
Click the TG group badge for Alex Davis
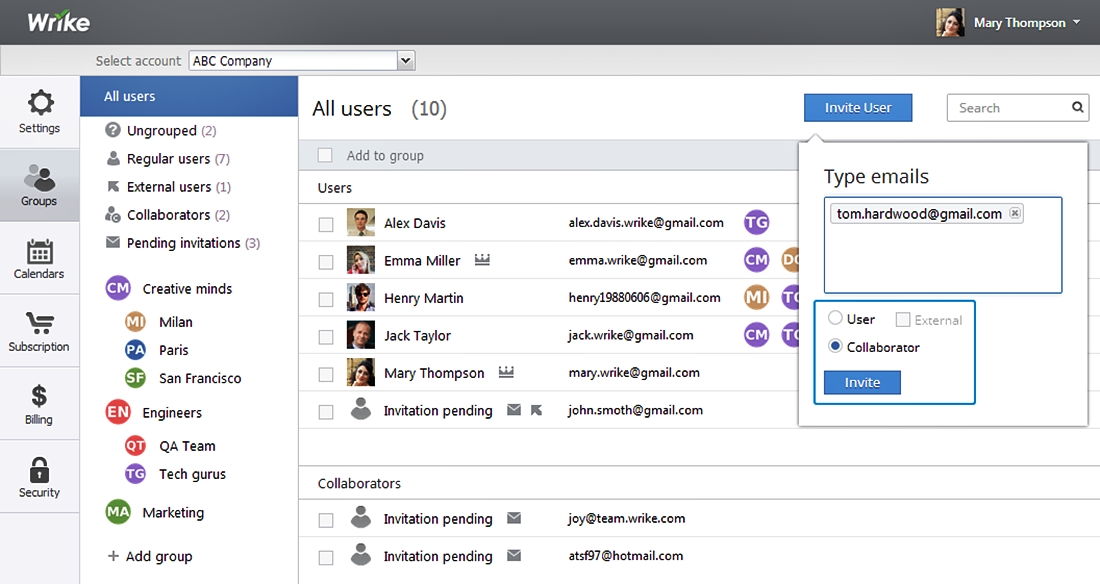coord(756,223)
